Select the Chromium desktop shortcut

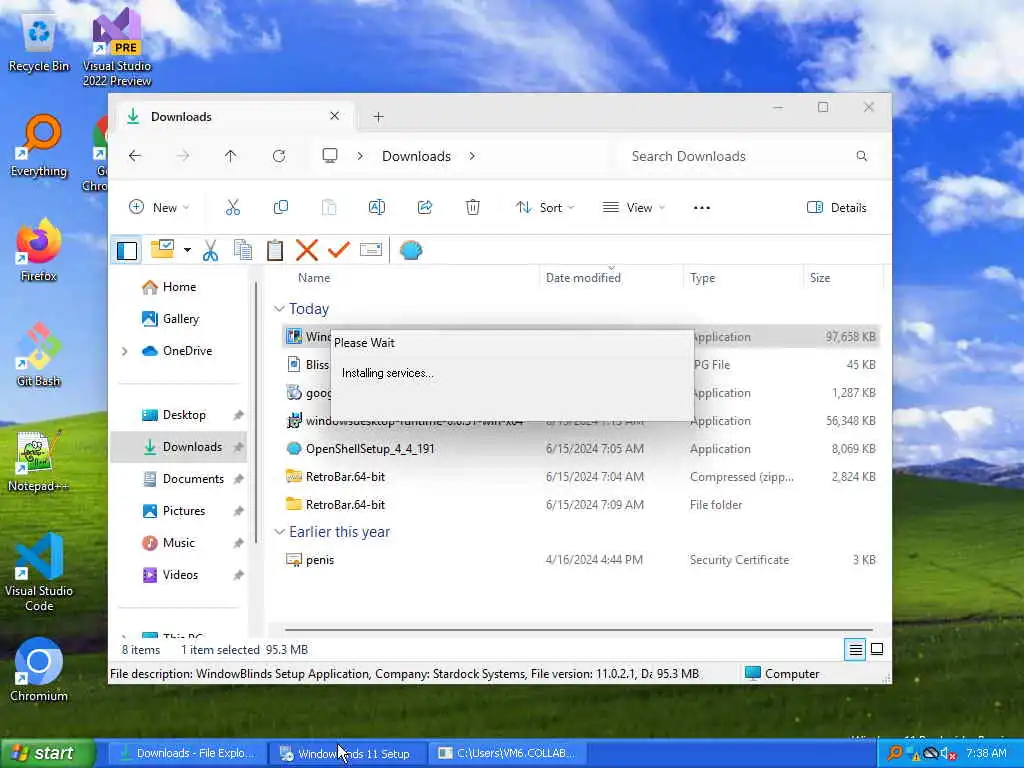click(x=39, y=671)
